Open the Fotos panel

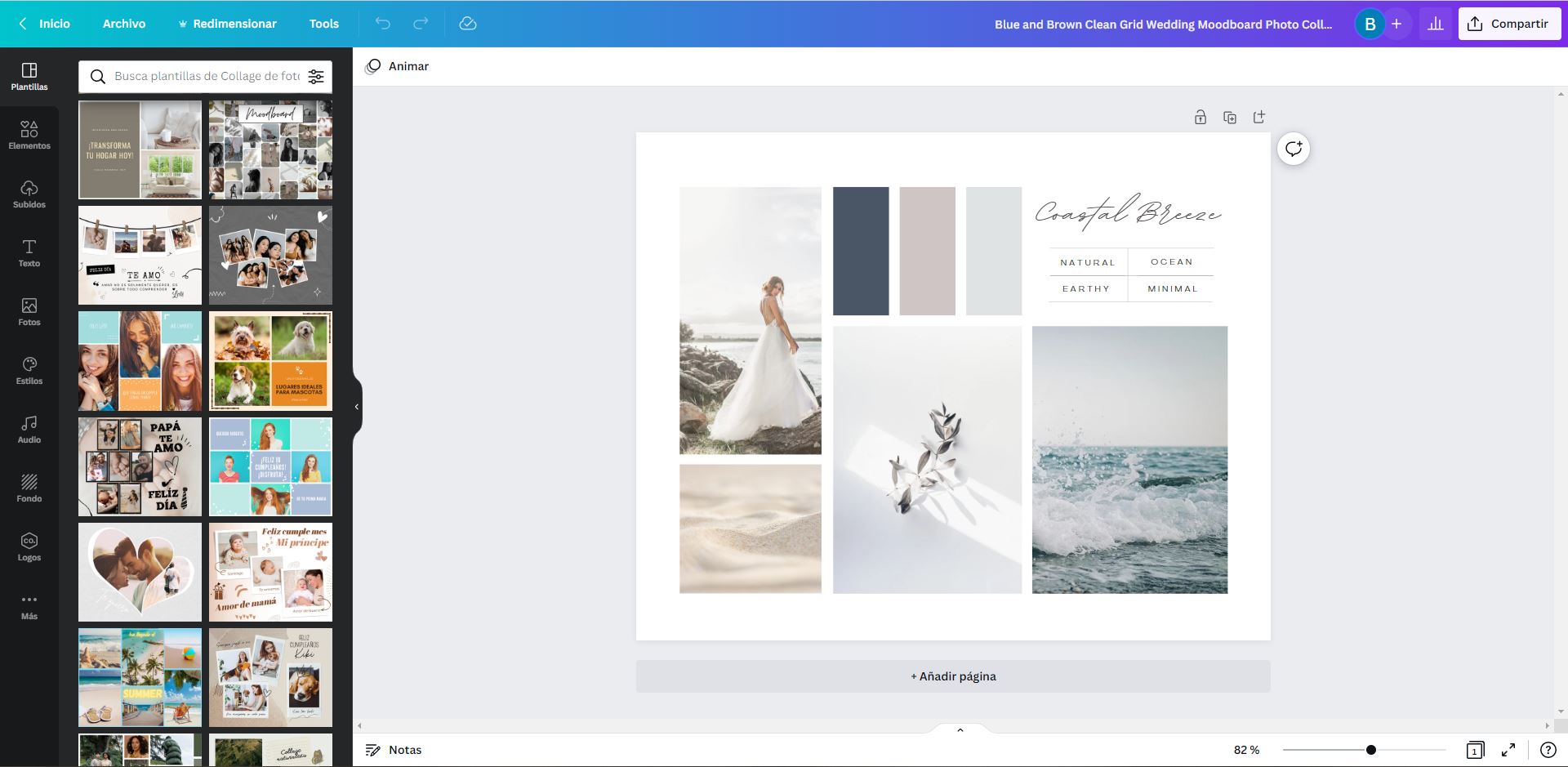29,310
